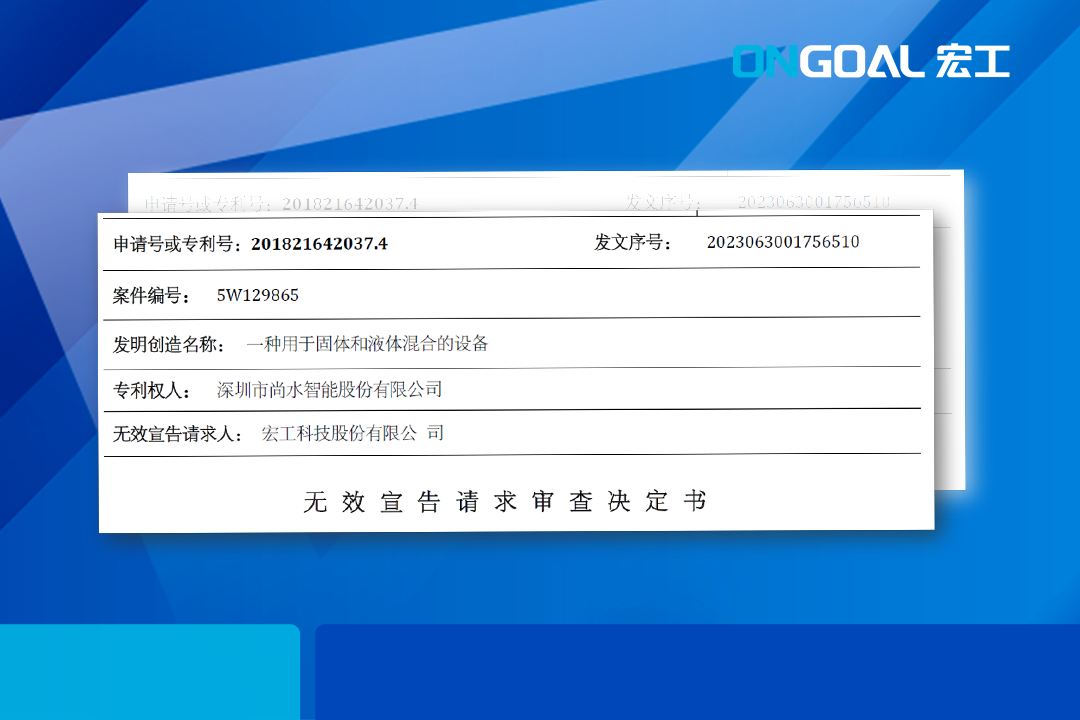Select requester 宏工科技股份有限公司

pyautogui.click(x=352, y=434)
